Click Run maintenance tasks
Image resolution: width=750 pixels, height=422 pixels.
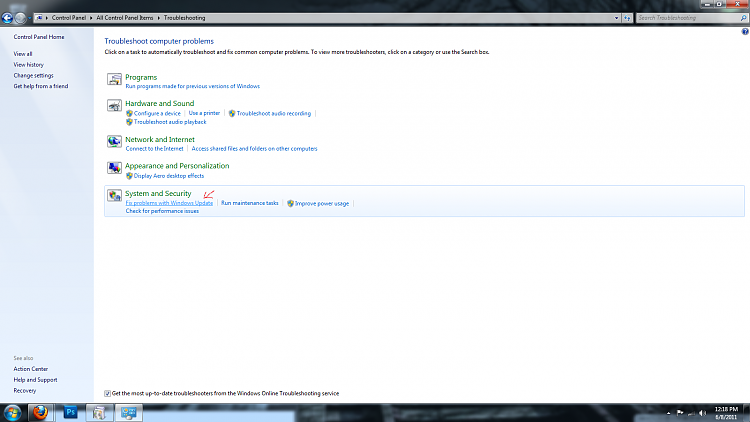click(250, 203)
